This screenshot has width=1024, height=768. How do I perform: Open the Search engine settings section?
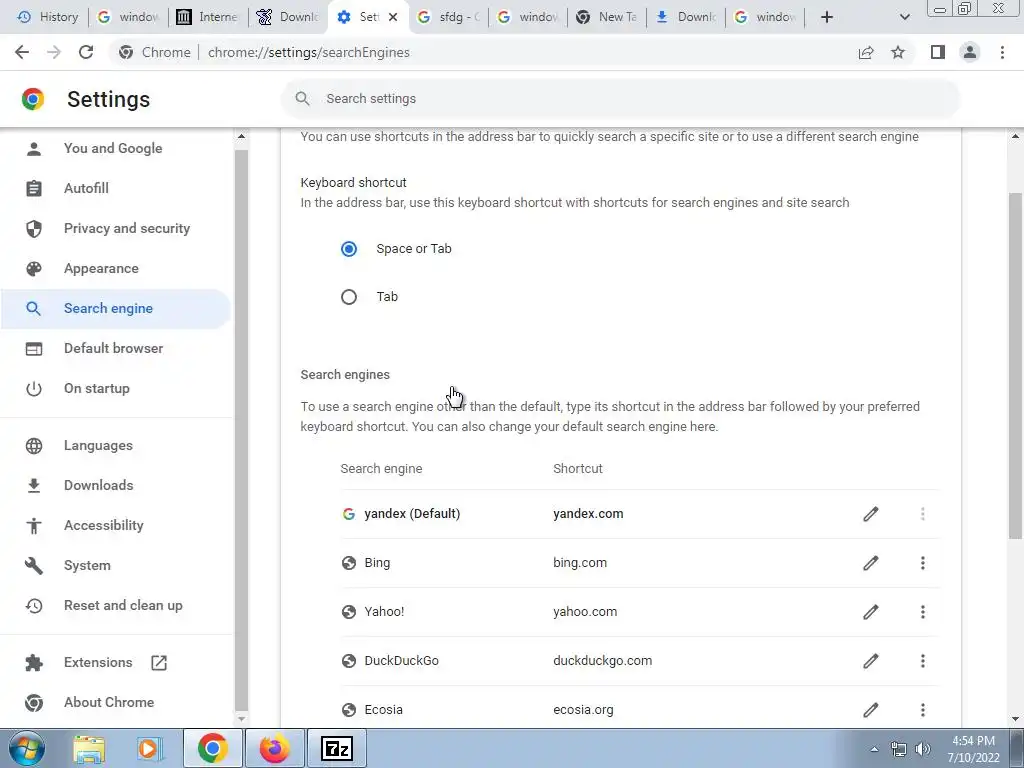(x=116, y=308)
